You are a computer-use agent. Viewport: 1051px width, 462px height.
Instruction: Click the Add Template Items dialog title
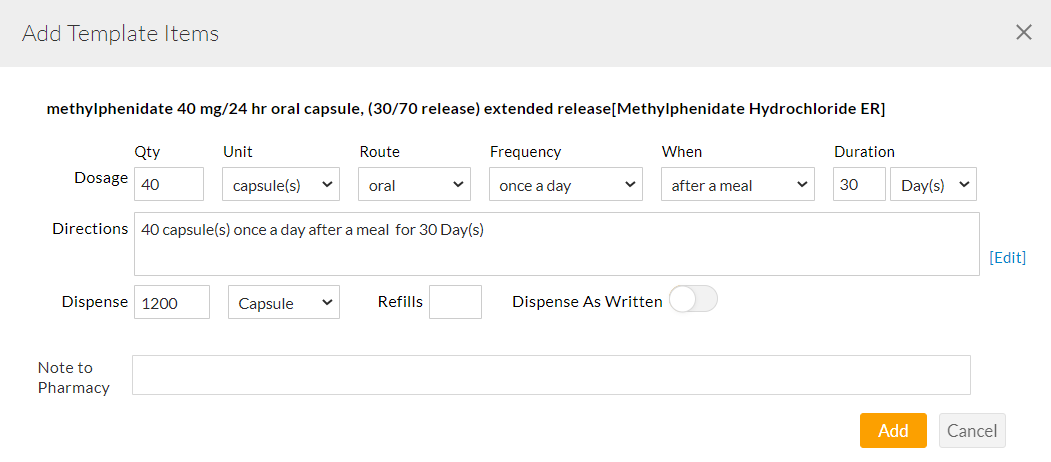pyautogui.click(x=121, y=34)
